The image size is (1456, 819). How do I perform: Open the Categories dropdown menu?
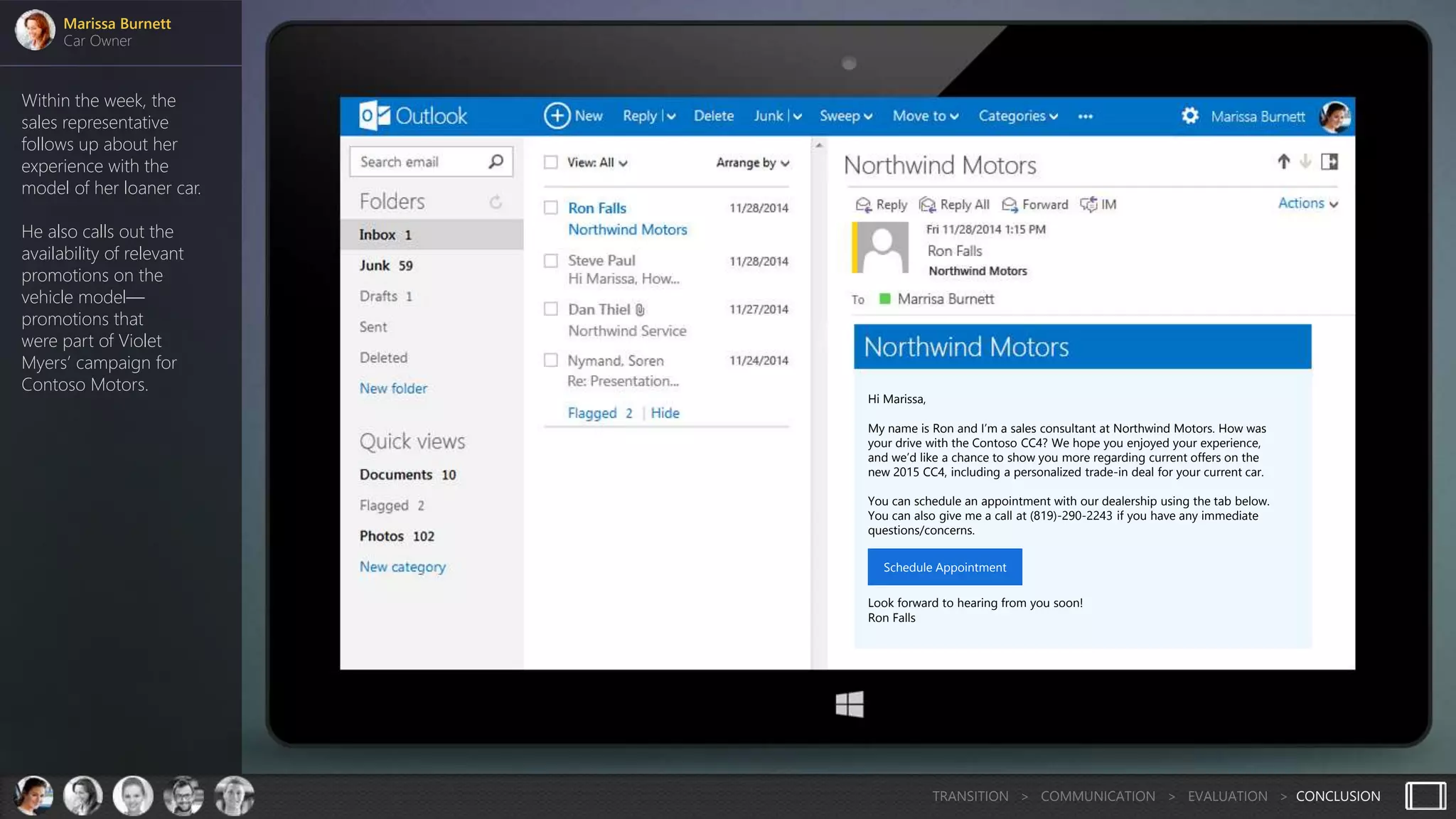[1017, 116]
